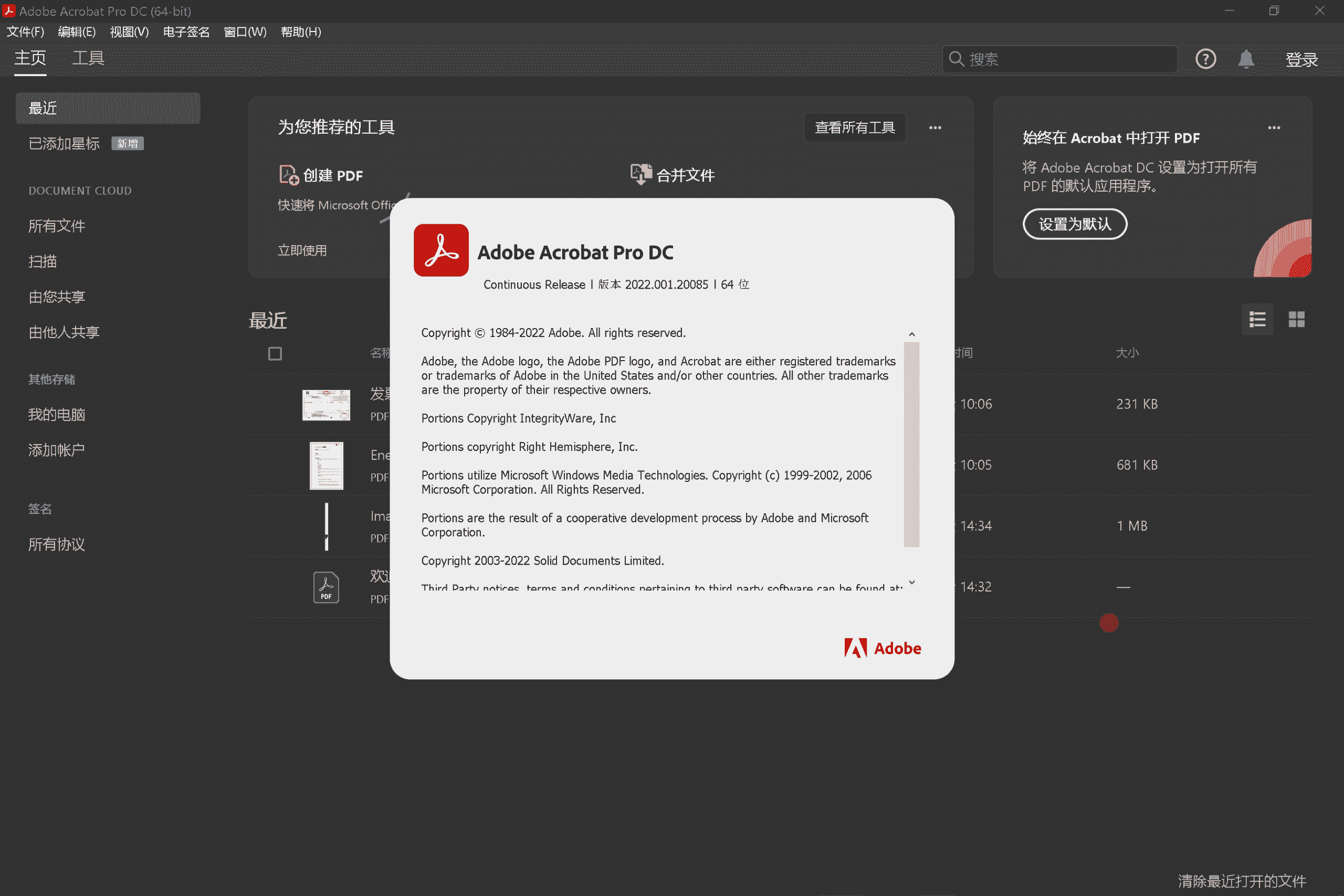Click the 10:05 time entry
The width and height of the screenshot is (1344, 896).
pos(976,465)
